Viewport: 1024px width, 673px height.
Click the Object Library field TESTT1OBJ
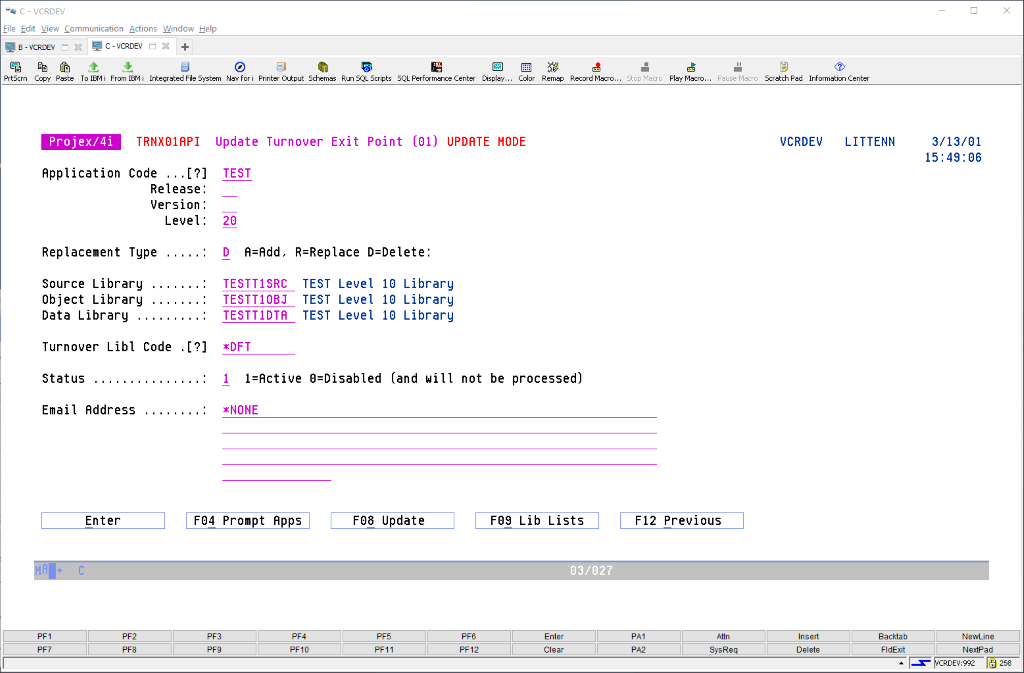(x=258, y=300)
